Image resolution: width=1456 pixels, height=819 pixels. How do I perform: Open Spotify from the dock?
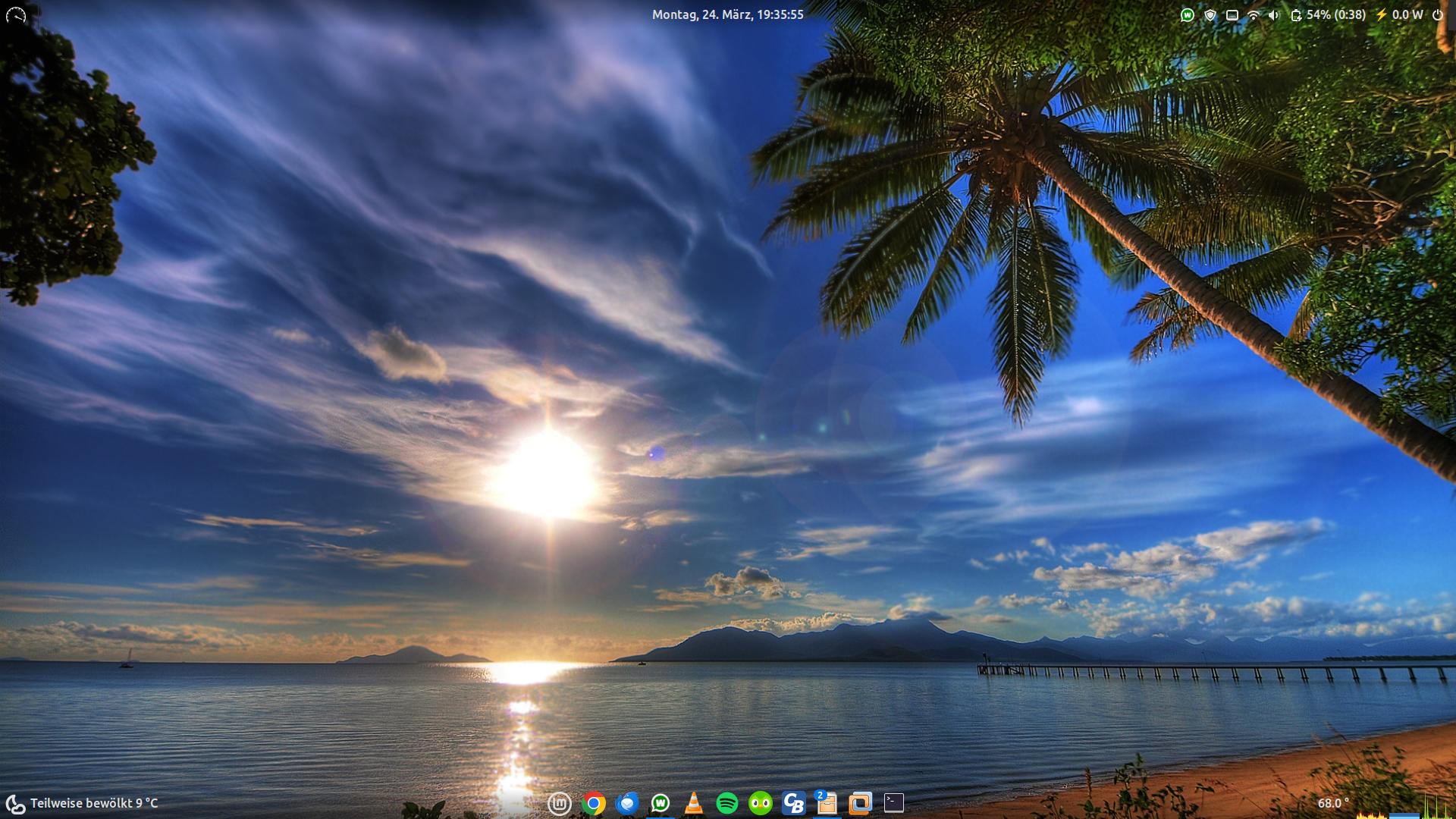click(x=727, y=803)
